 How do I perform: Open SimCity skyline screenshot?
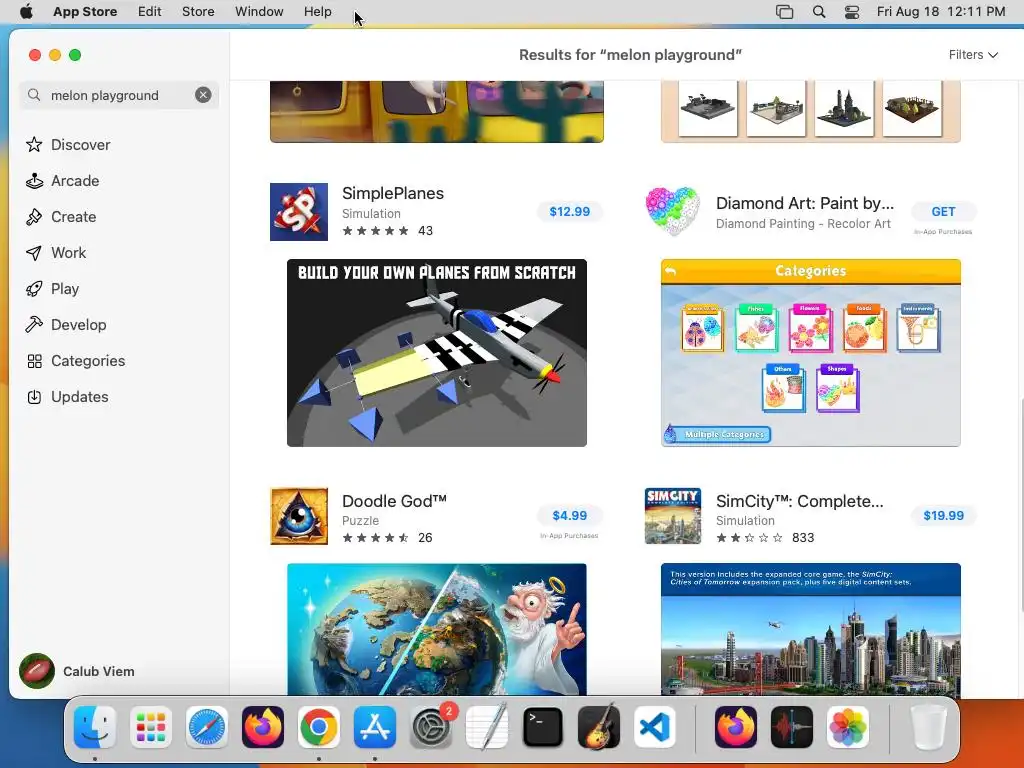point(810,629)
